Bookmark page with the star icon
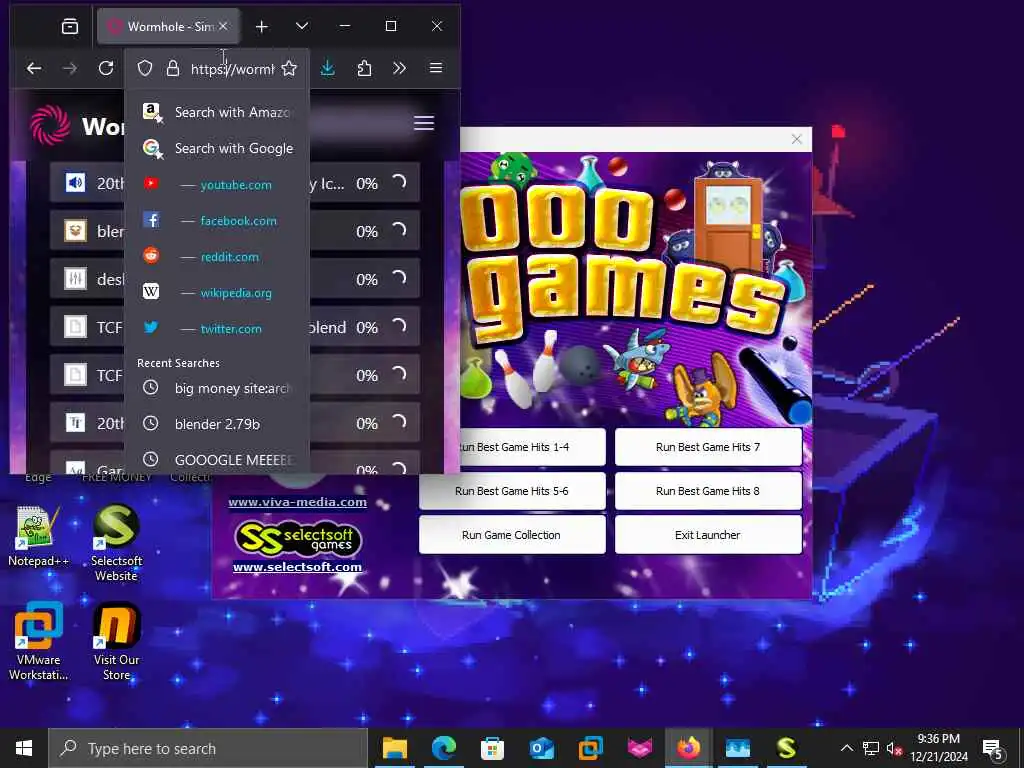Viewport: 1024px width, 768px height. [289, 68]
